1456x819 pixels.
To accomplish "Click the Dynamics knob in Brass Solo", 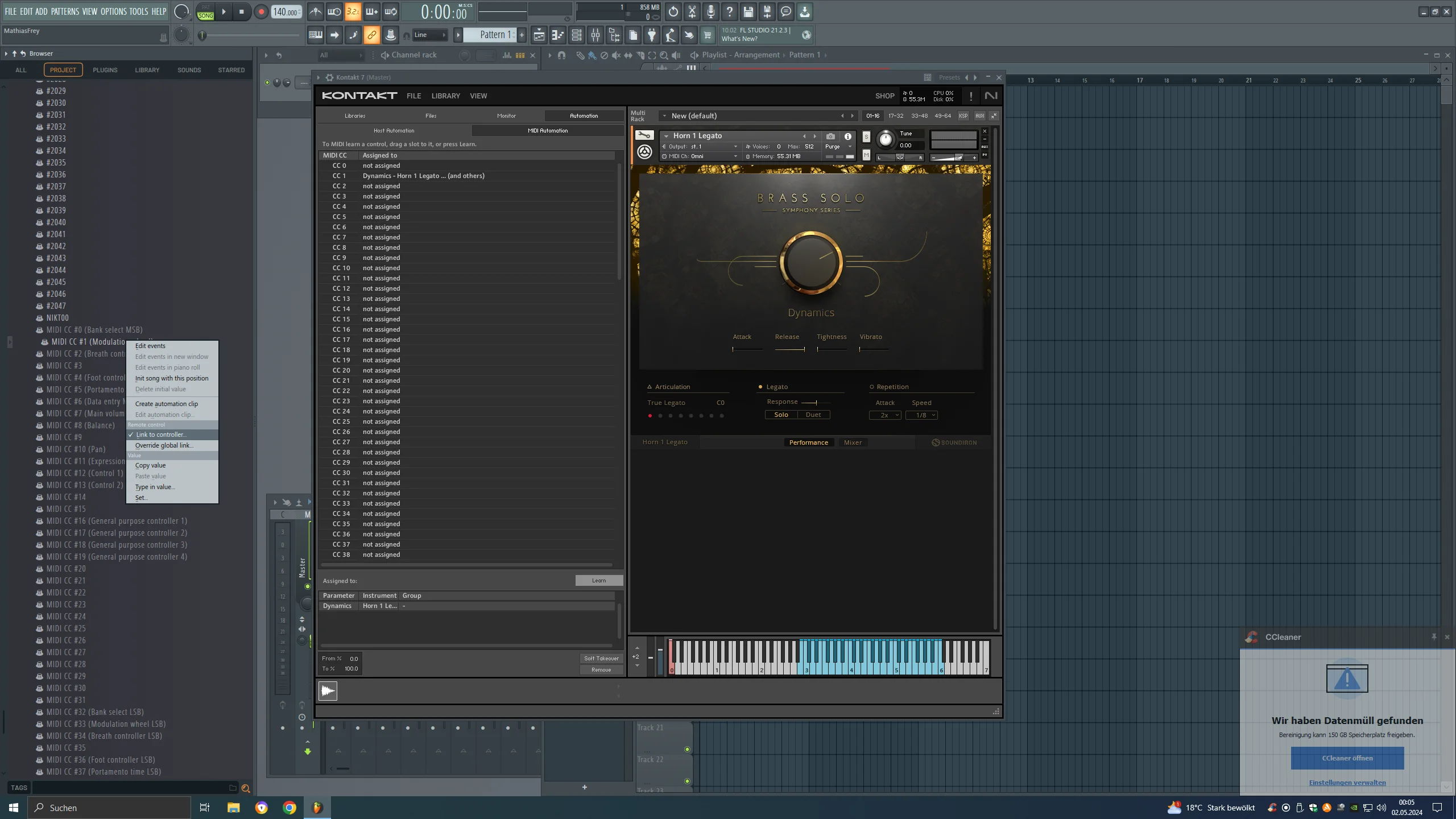I will pos(811,262).
